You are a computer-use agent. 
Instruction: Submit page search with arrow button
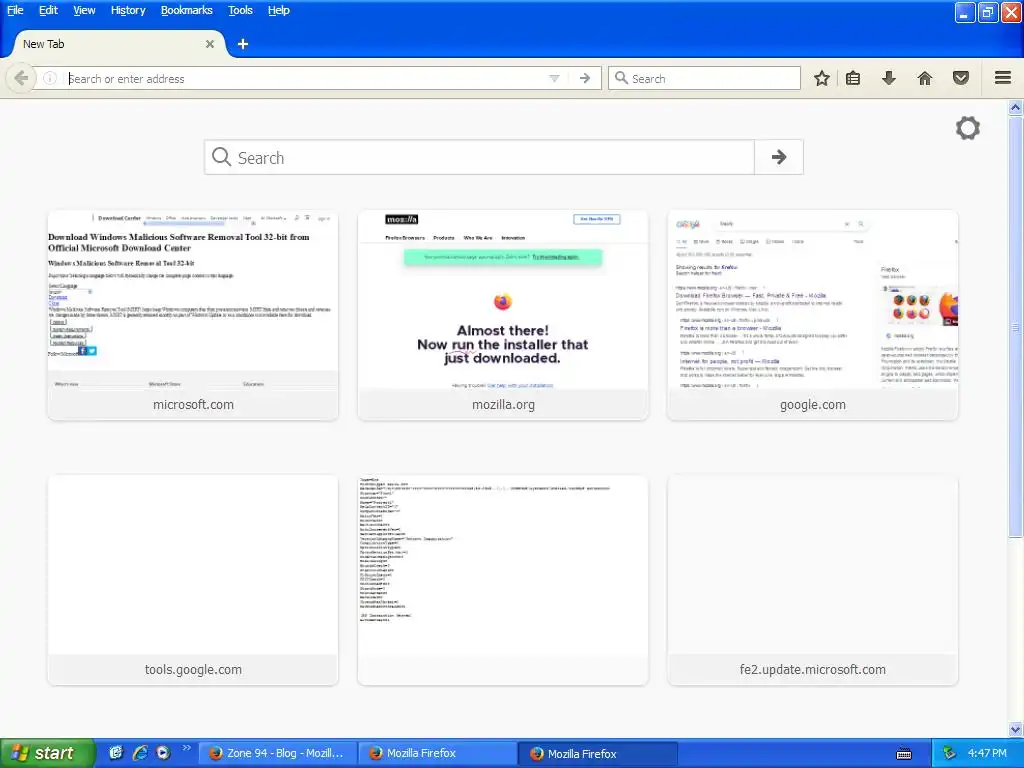778,157
